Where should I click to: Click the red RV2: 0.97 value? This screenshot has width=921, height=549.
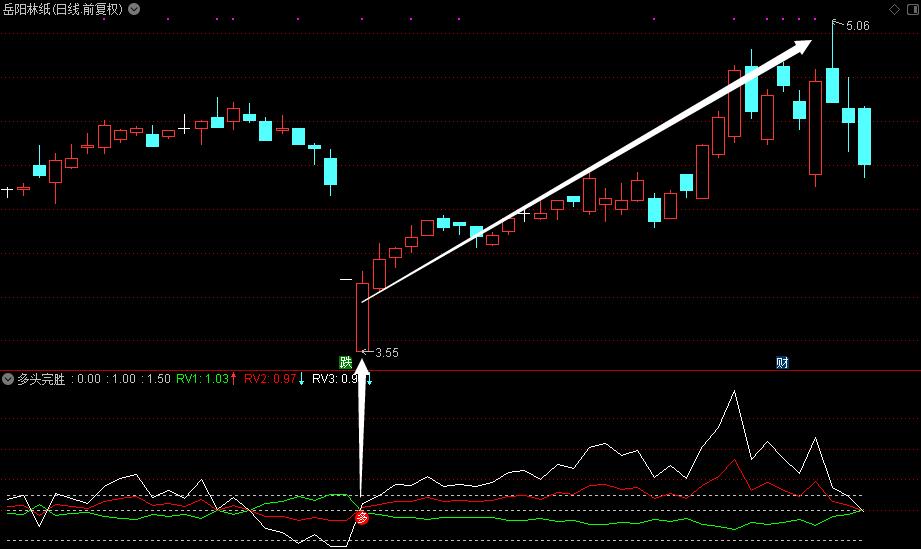click(270, 379)
